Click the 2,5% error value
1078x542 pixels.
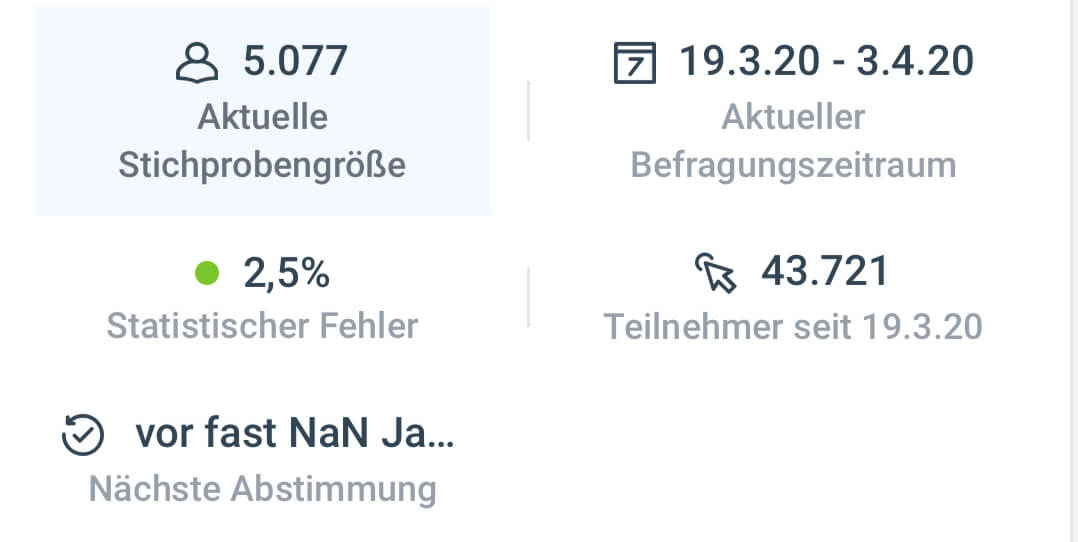(286, 273)
